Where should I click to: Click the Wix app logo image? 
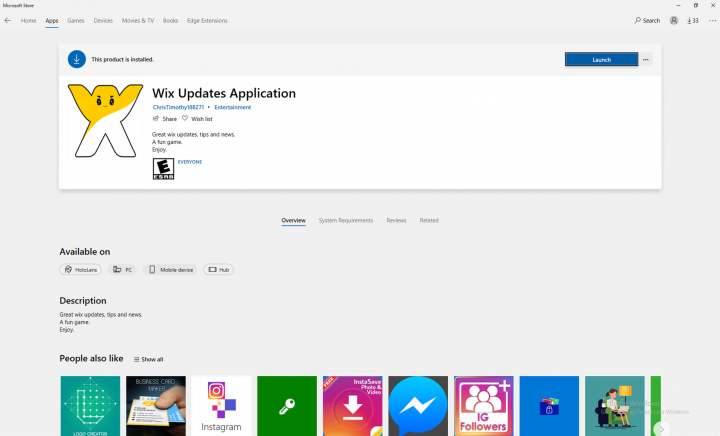pos(106,121)
